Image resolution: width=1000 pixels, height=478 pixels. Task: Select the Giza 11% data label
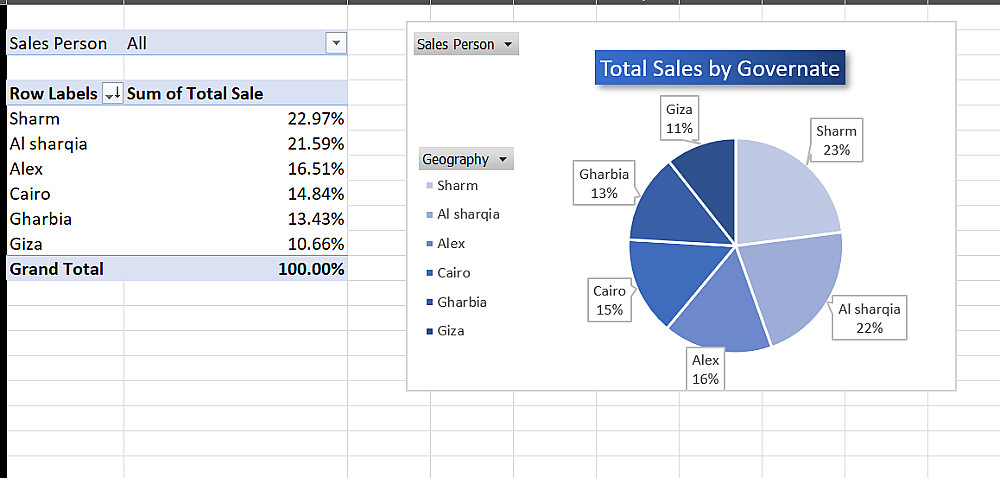pos(679,118)
